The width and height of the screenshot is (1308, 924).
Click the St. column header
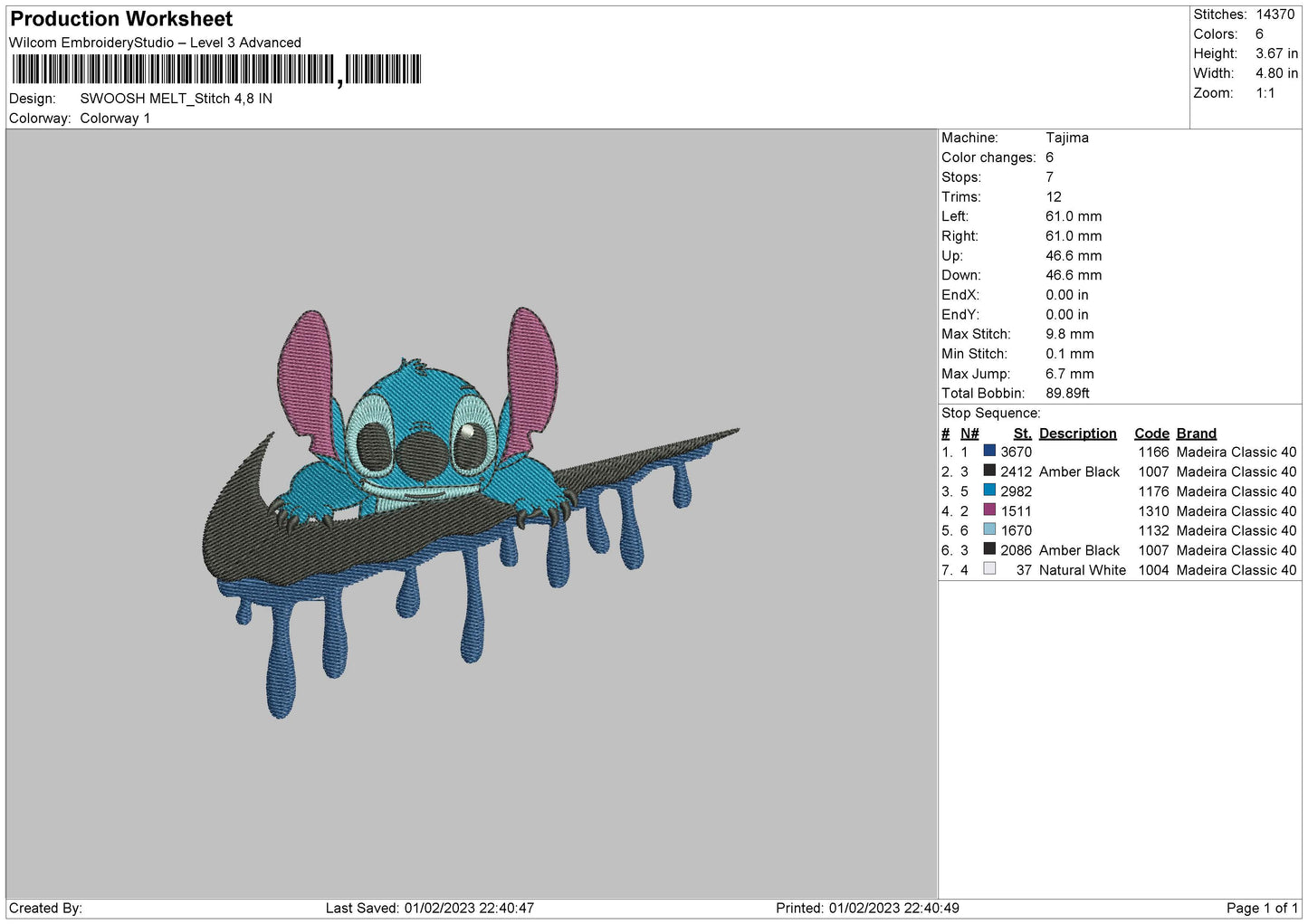pyautogui.click(x=1022, y=433)
